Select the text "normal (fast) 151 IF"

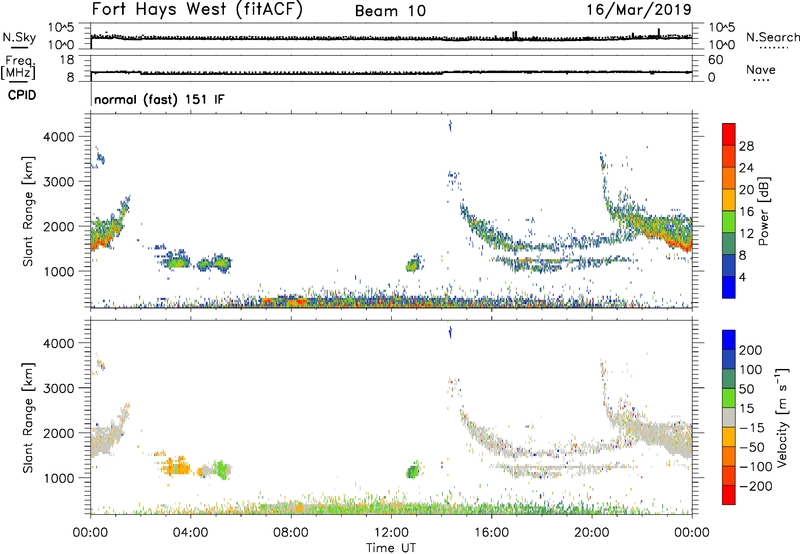pos(159,99)
